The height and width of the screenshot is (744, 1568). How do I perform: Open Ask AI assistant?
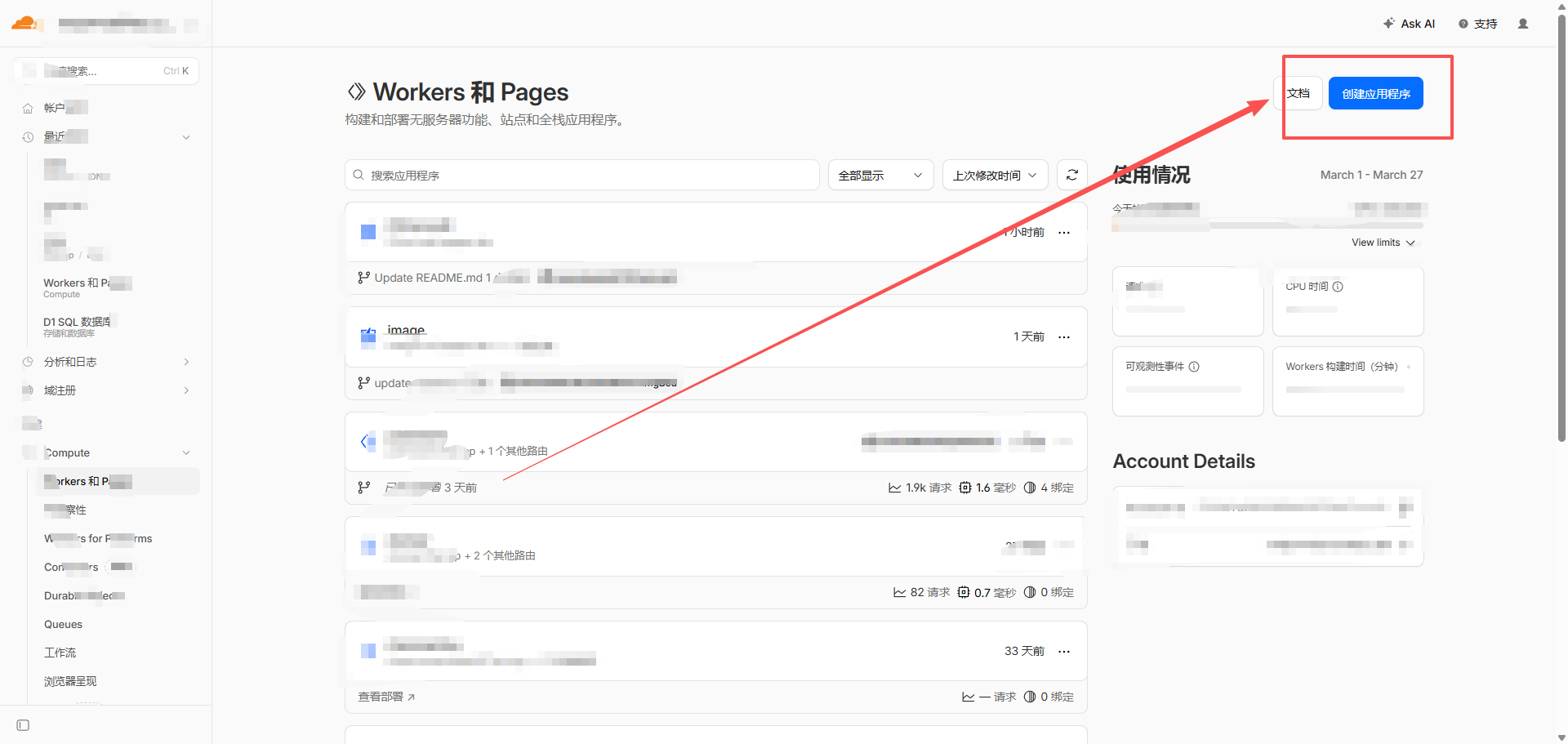pos(1409,24)
